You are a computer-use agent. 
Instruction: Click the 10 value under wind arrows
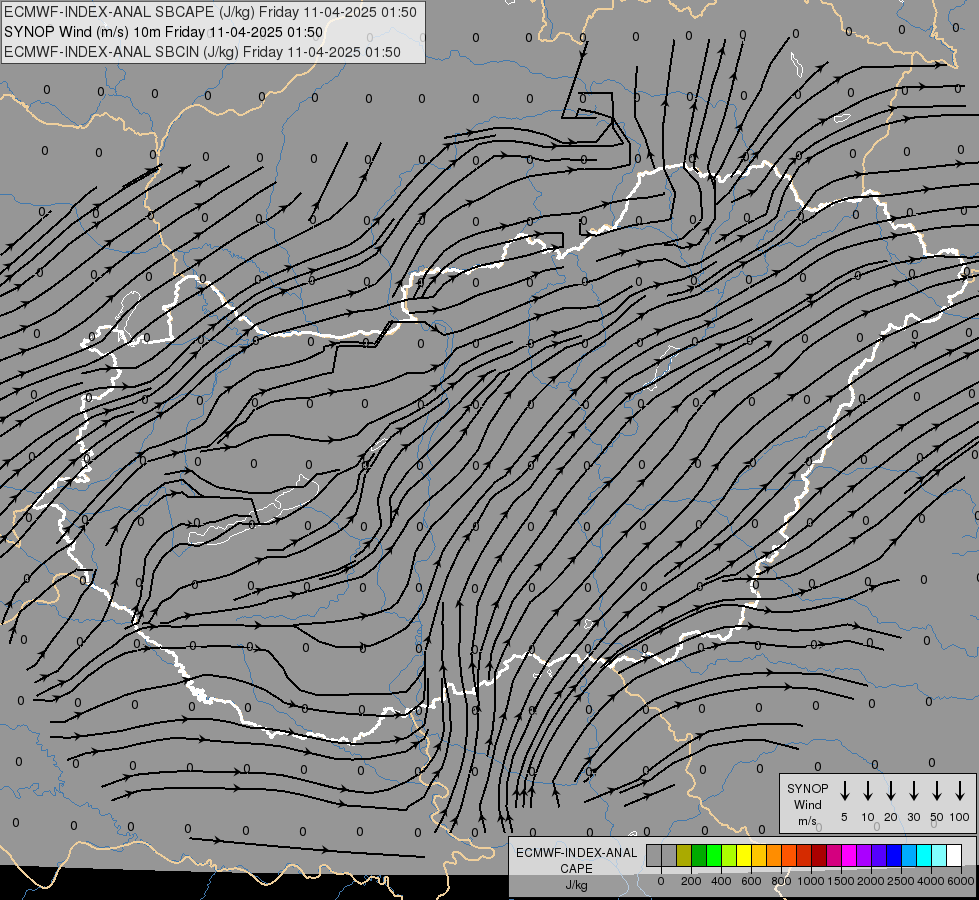(868, 817)
